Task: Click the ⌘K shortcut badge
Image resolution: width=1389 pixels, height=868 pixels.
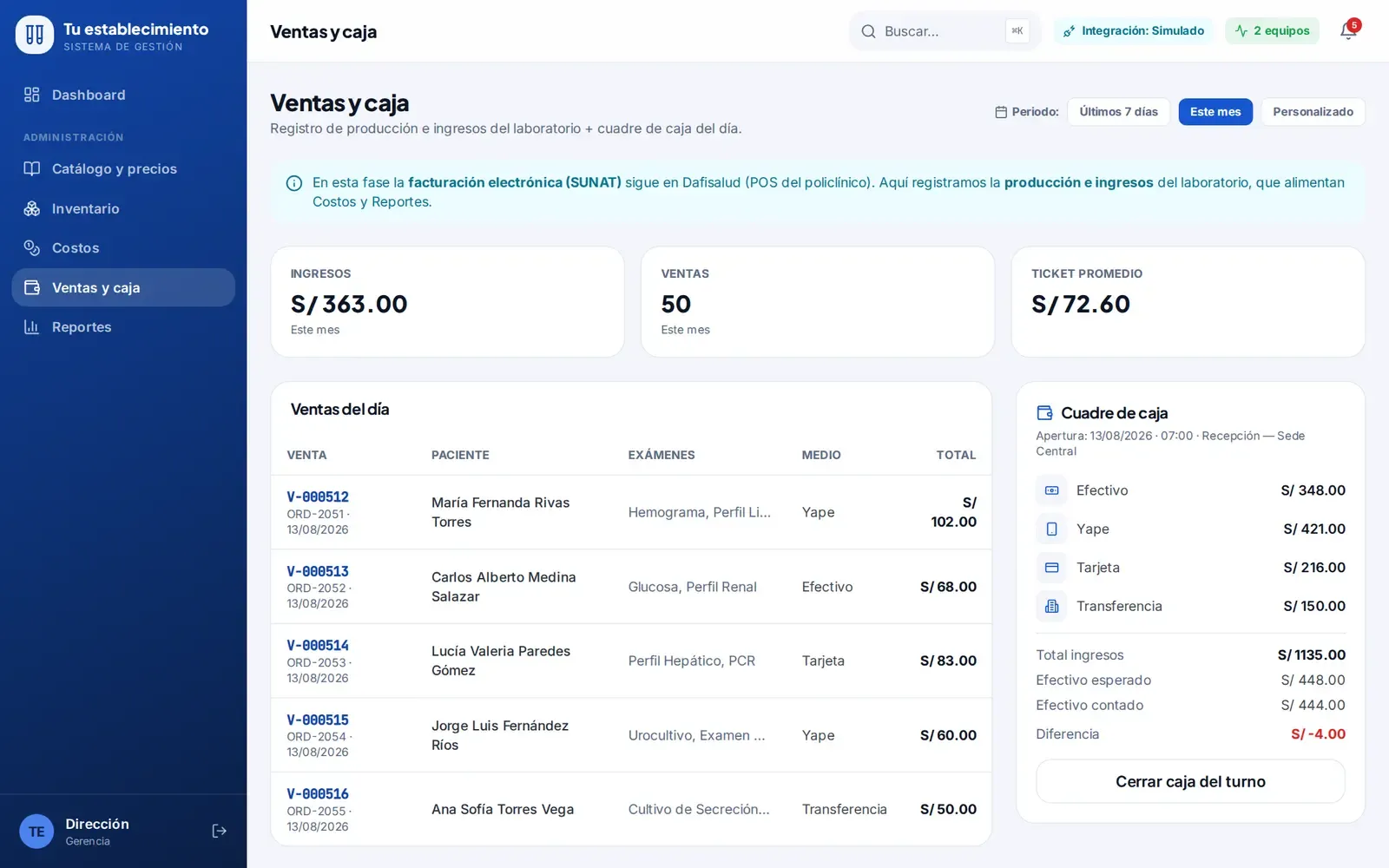Action: pos(1017,31)
